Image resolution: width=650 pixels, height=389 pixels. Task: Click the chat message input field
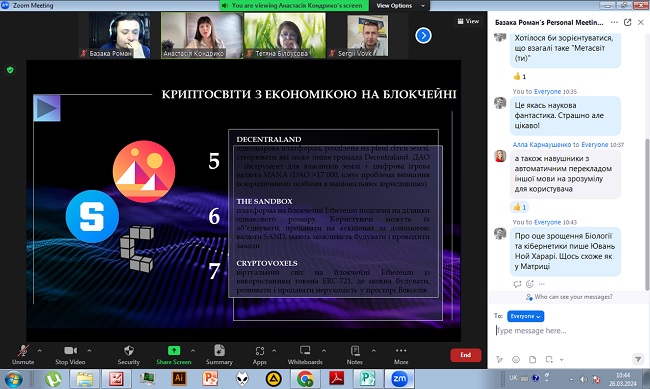(568, 331)
